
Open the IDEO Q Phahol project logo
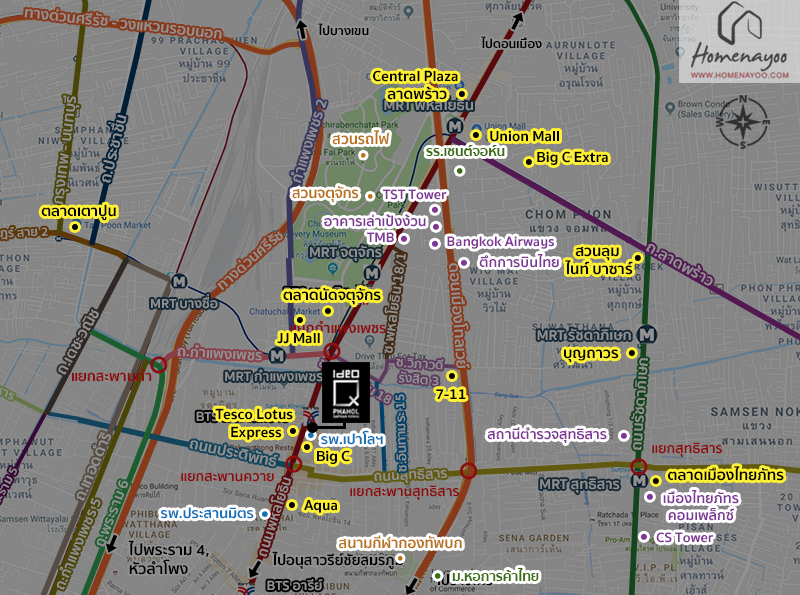click(345, 392)
